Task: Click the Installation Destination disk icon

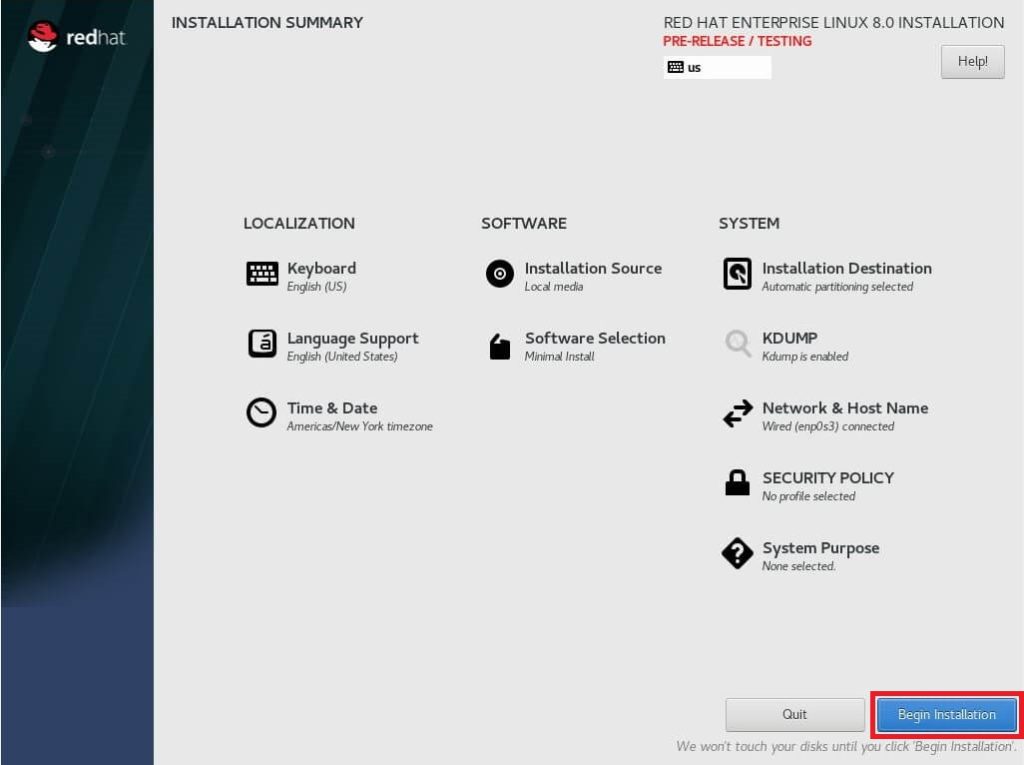Action: [737, 274]
